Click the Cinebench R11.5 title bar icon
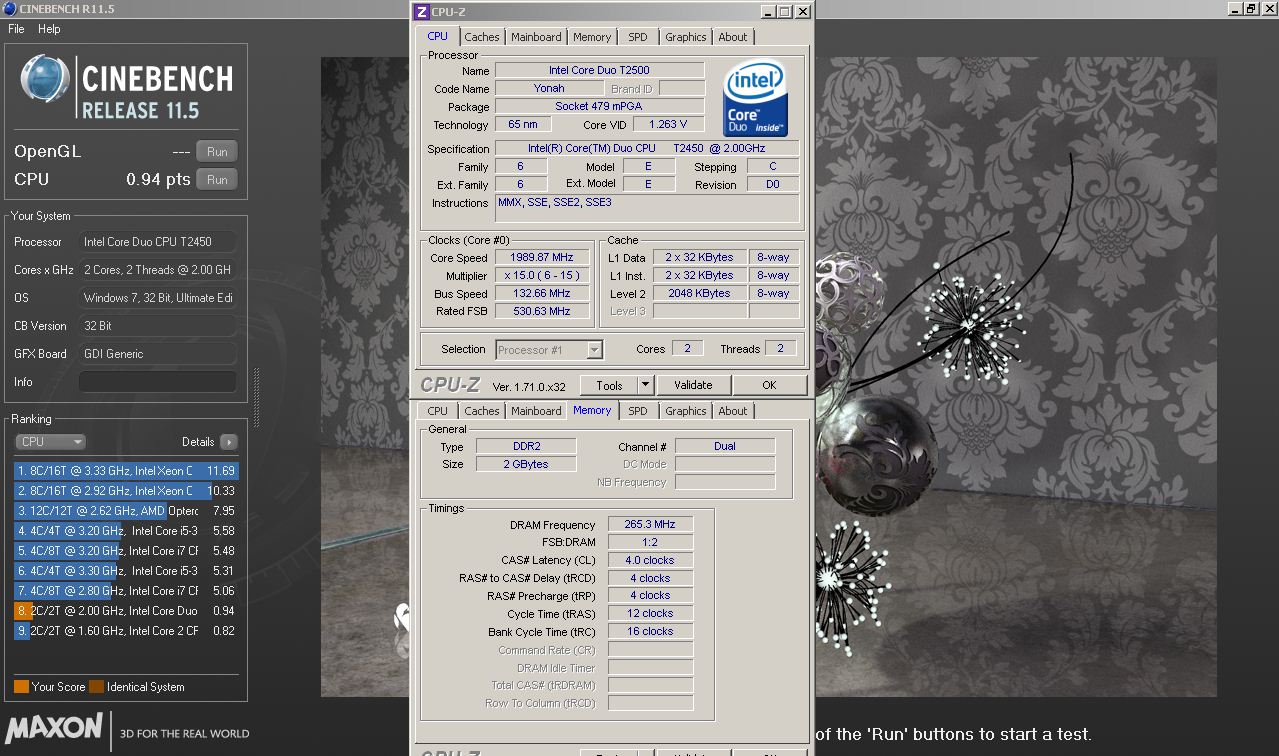1279x756 pixels. 10,8
